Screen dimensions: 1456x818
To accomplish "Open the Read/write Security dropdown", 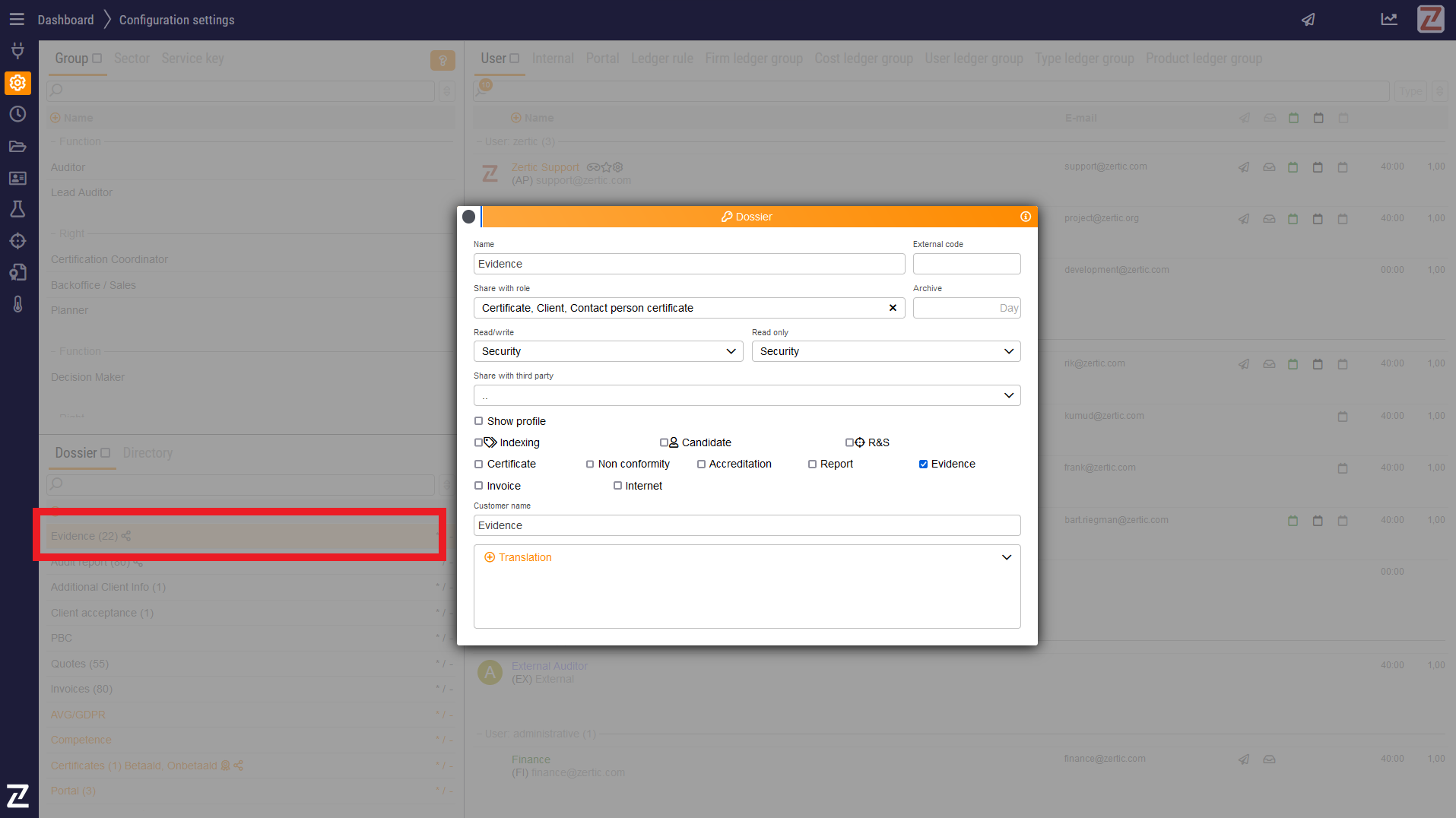I will point(607,351).
